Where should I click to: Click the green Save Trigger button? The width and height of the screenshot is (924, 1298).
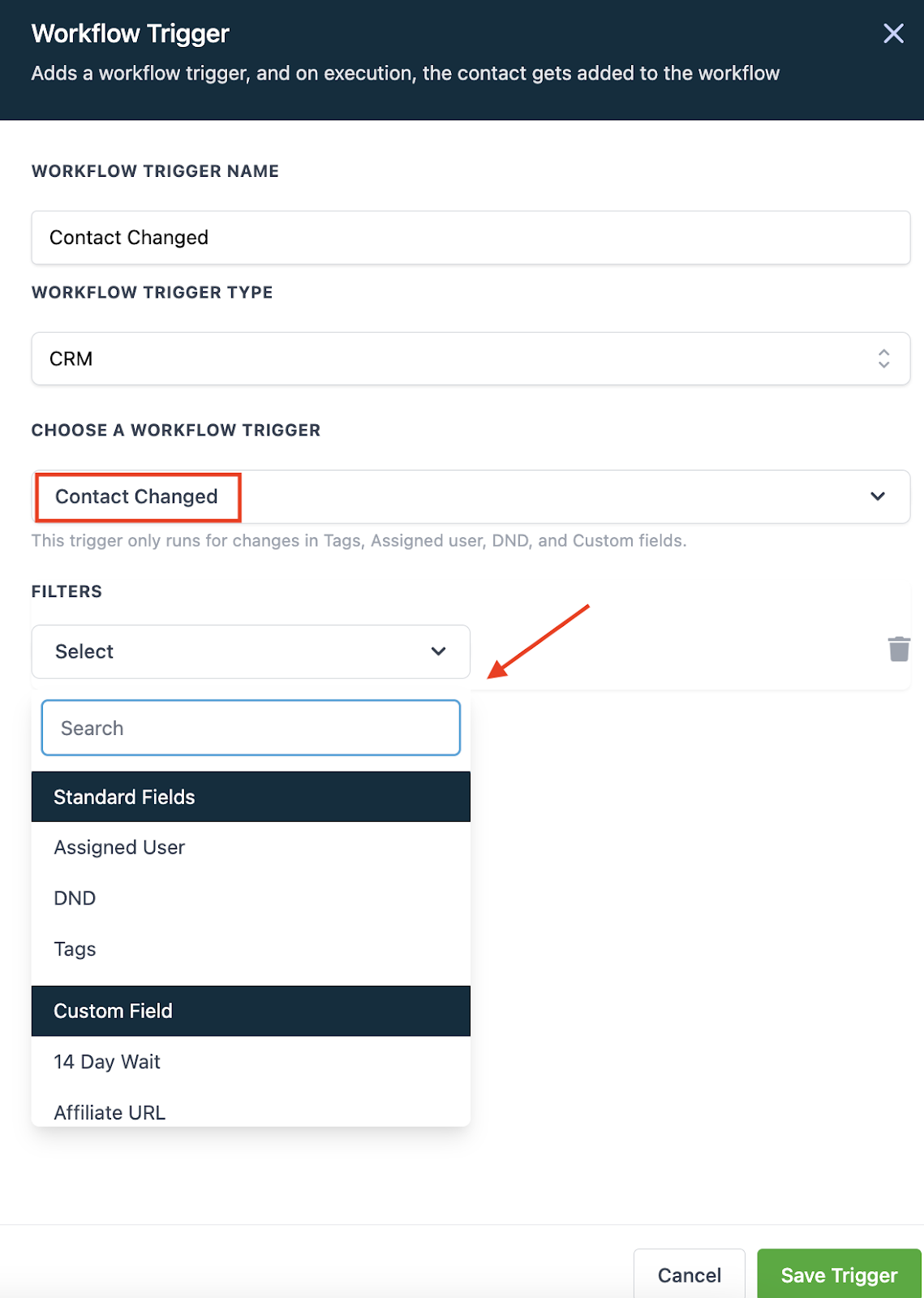pos(839,1275)
